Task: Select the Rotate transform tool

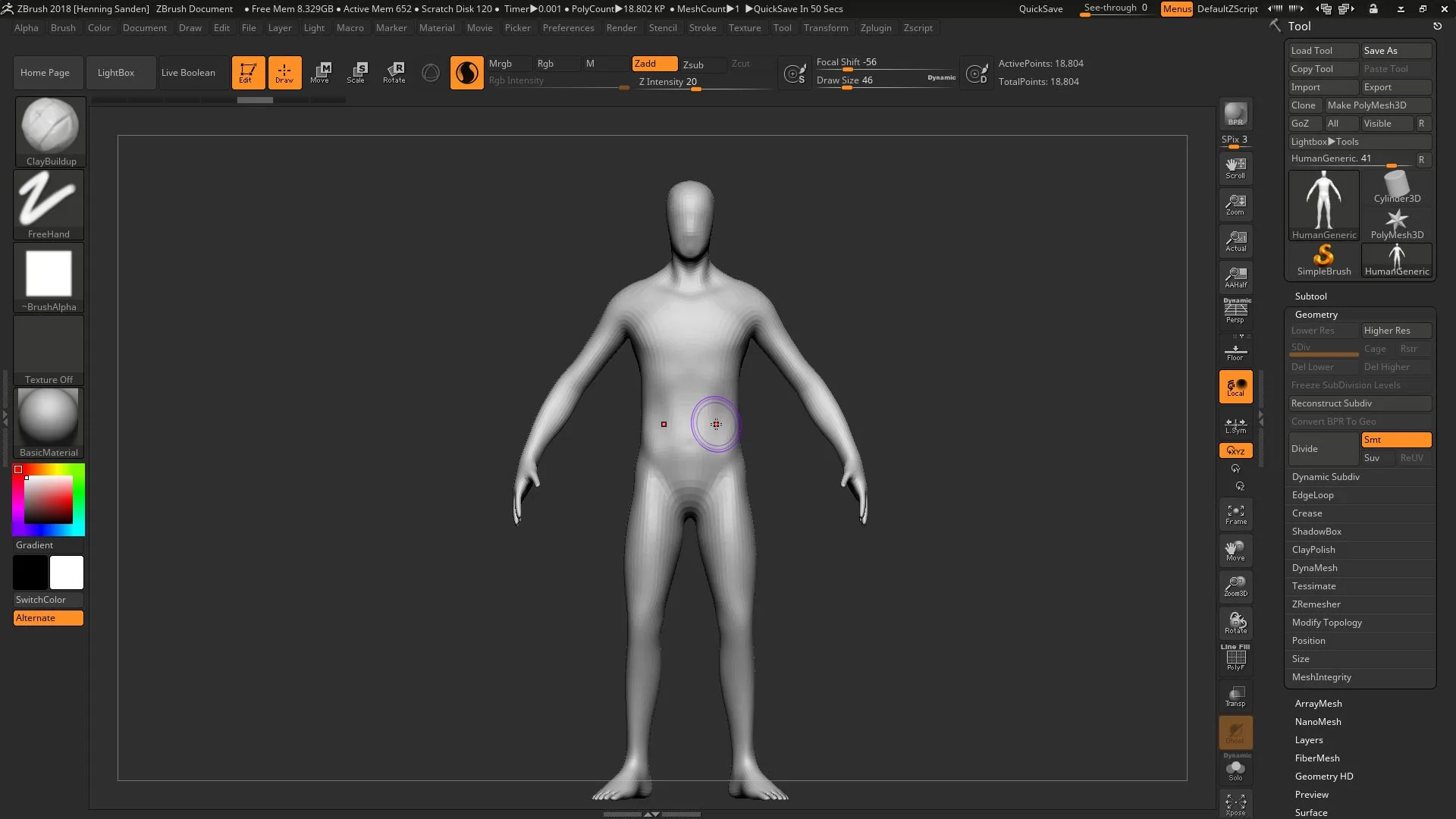Action: 394,73
